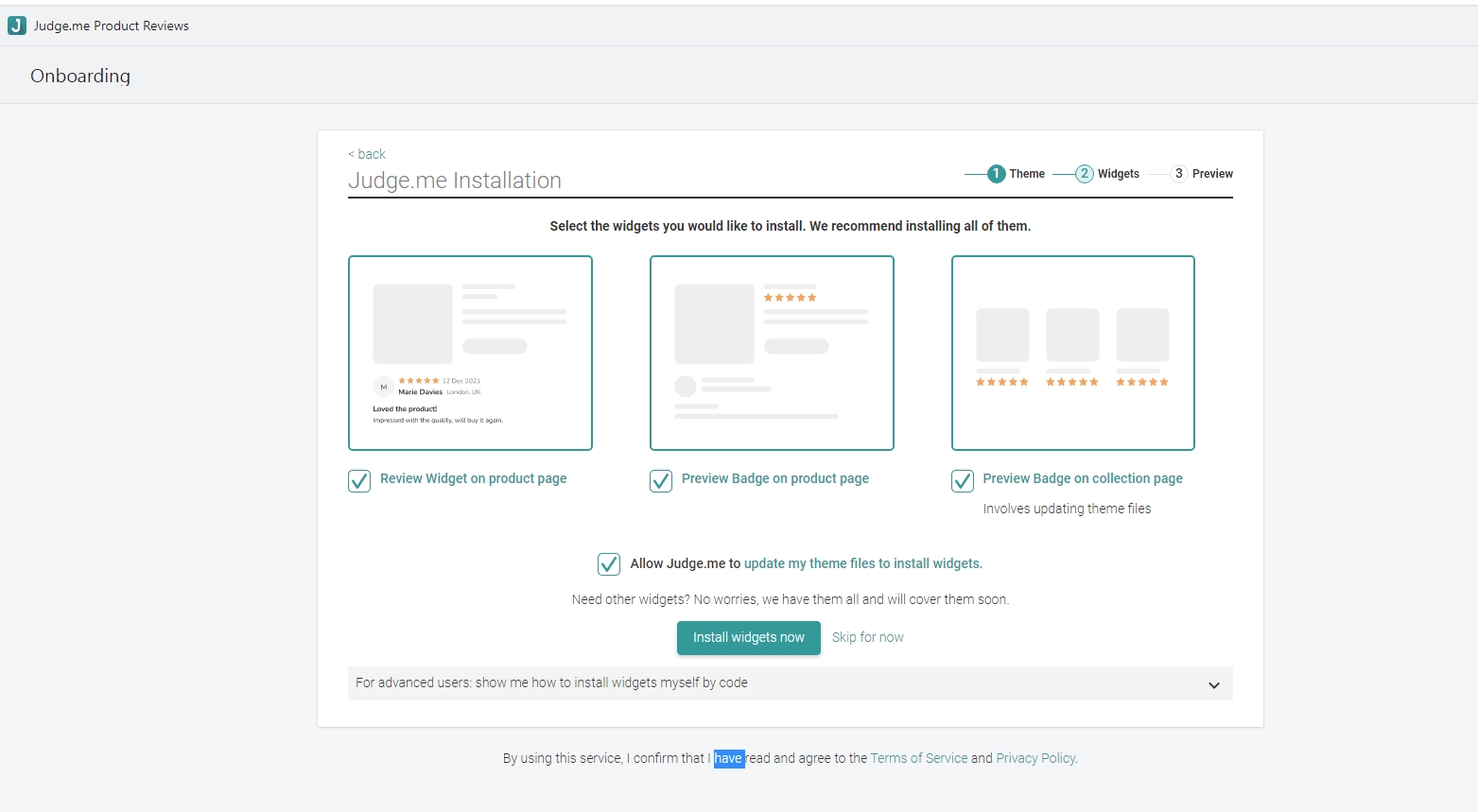Click step 3 Preview circle icon
This screenshot has height=812, width=1478.
tap(1178, 174)
